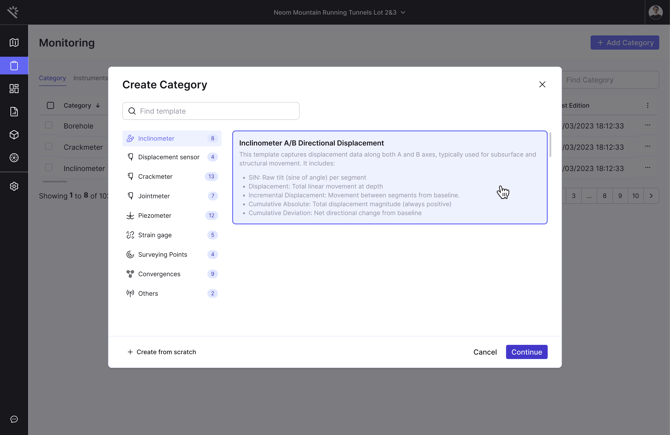Viewport: 670px width, 435px height.
Task: Tick the Crackmeter row checkbox
Action: coord(49,147)
